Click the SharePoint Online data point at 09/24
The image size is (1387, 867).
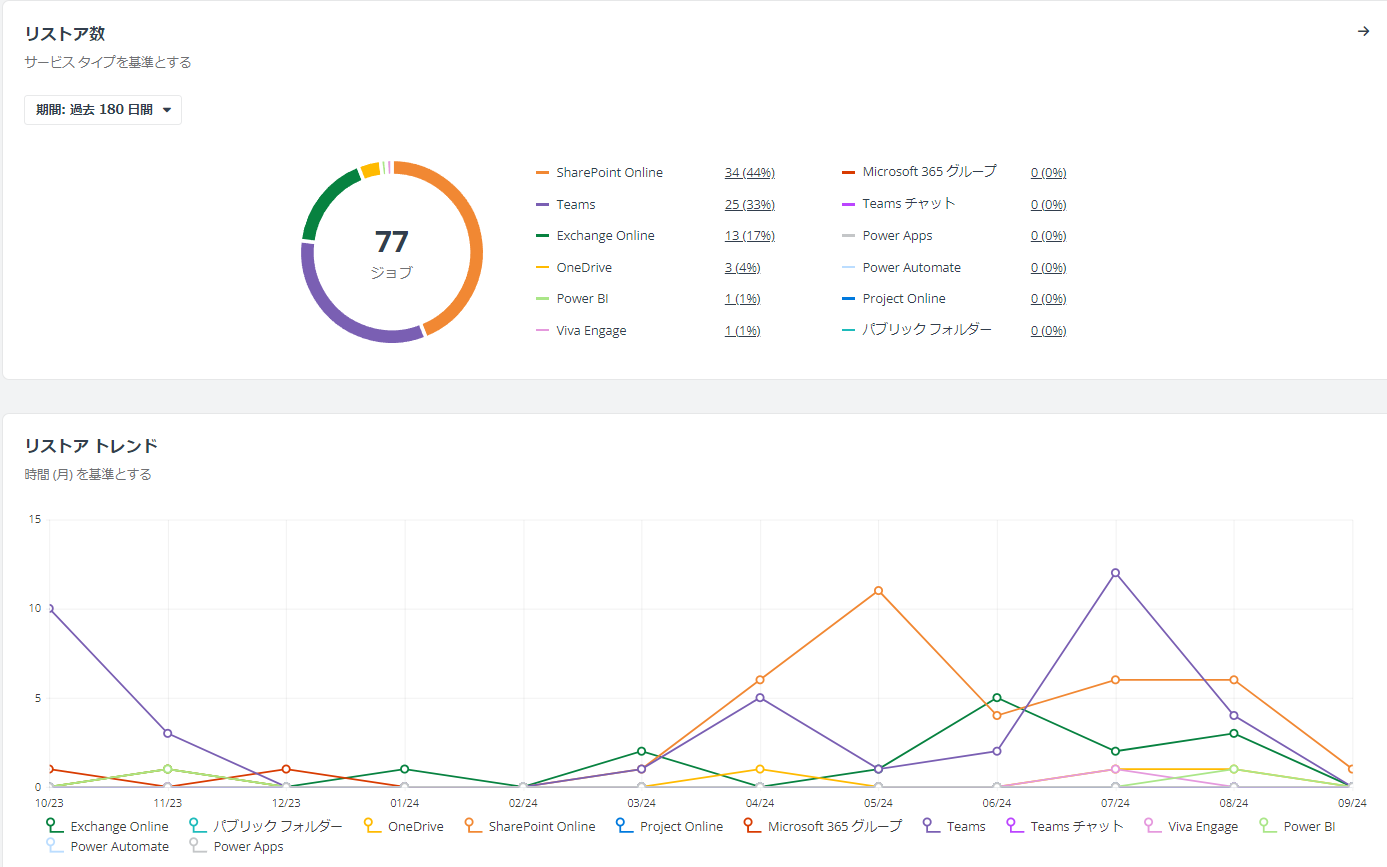coord(1352,769)
